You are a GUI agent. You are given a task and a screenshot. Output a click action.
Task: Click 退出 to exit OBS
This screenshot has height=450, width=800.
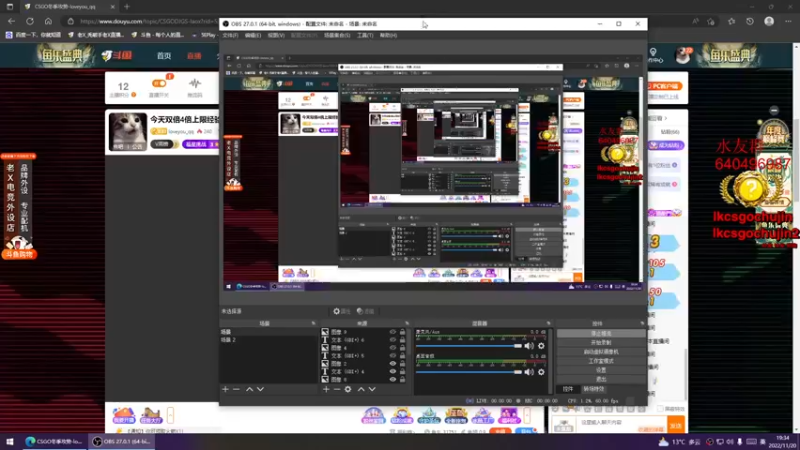click(x=601, y=379)
